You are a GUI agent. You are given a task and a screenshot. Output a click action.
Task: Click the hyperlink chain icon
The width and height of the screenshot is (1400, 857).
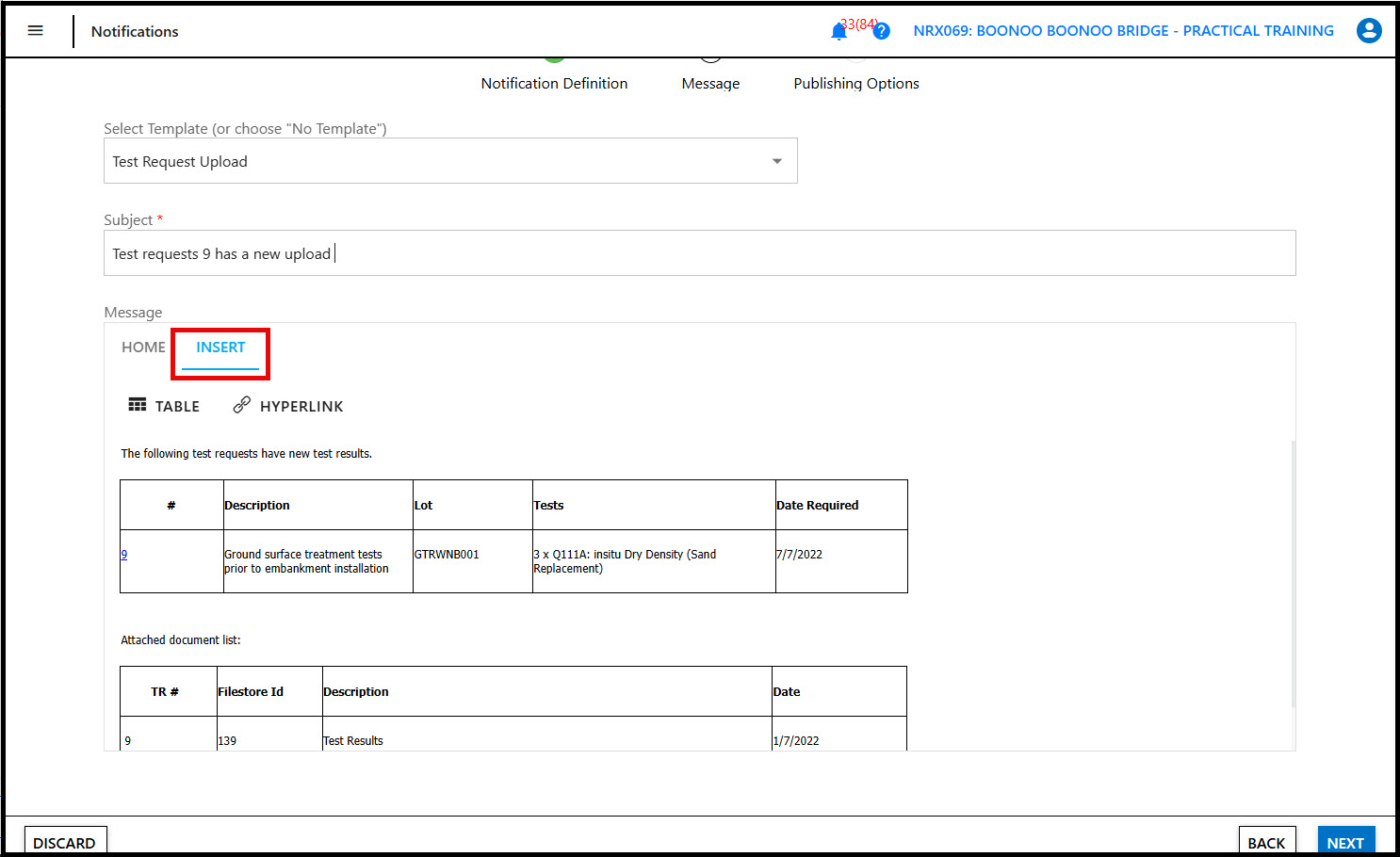[x=242, y=405]
